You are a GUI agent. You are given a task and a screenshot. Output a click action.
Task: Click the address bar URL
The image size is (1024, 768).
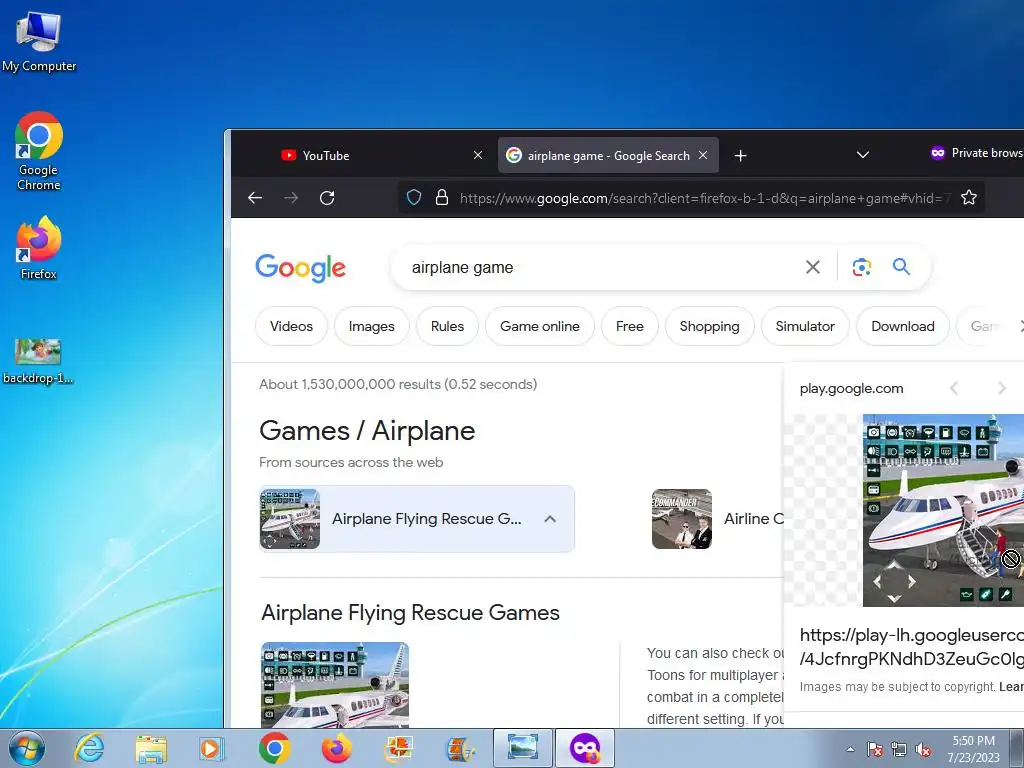(x=705, y=198)
